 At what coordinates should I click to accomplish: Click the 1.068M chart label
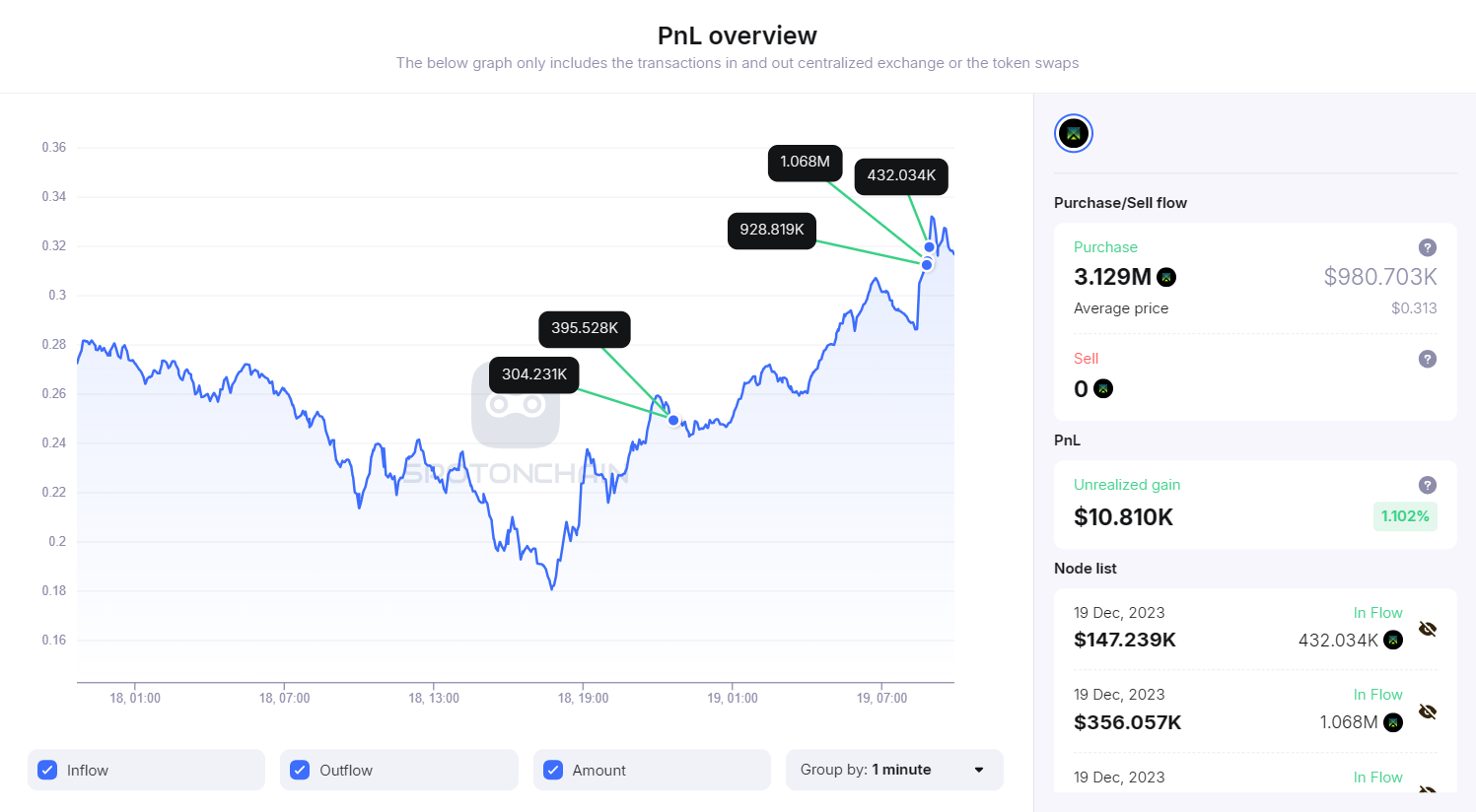pos(805,162)
